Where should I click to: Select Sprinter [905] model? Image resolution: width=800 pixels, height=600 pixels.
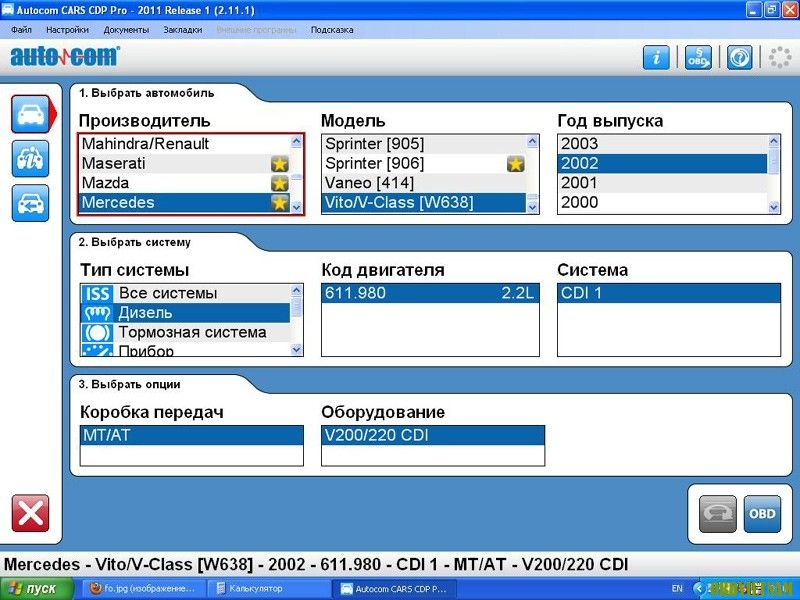pos(424,144)
